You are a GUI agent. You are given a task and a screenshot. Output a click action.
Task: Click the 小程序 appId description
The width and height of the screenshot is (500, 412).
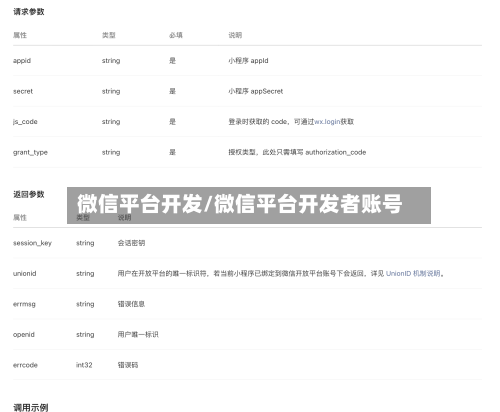pos(248,61)
